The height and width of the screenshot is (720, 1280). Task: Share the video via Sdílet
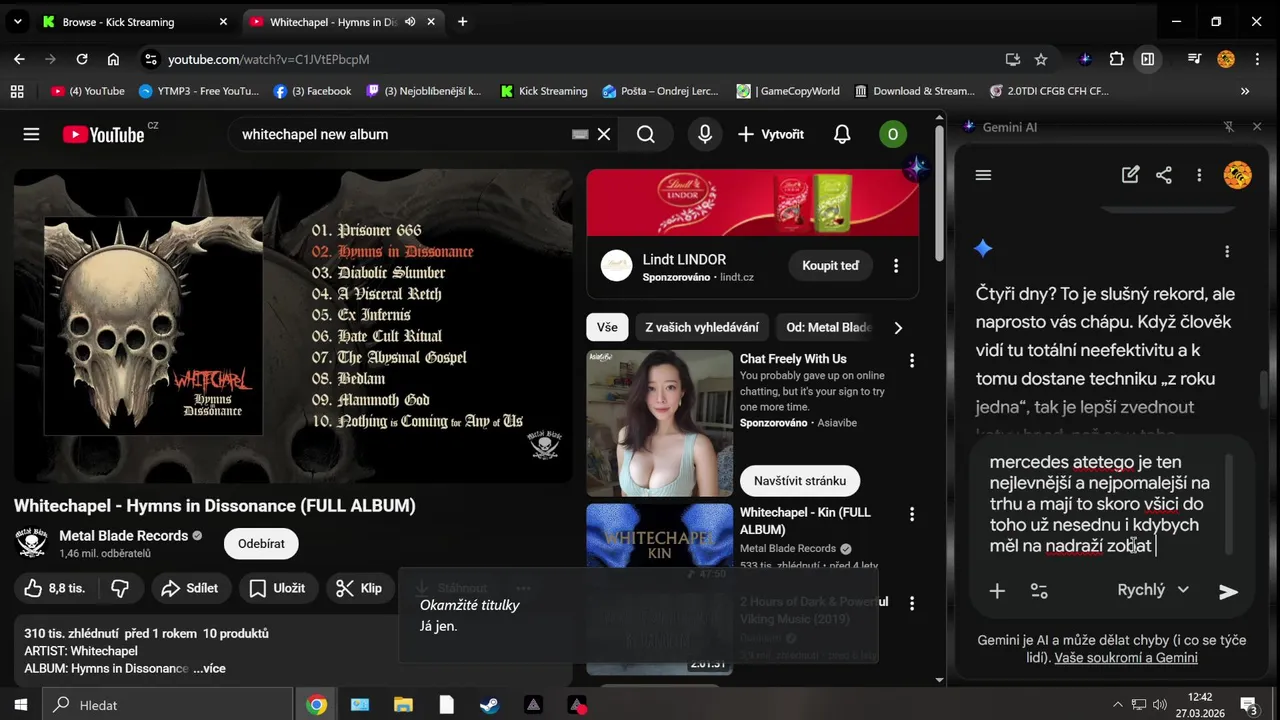coord(191,588)
